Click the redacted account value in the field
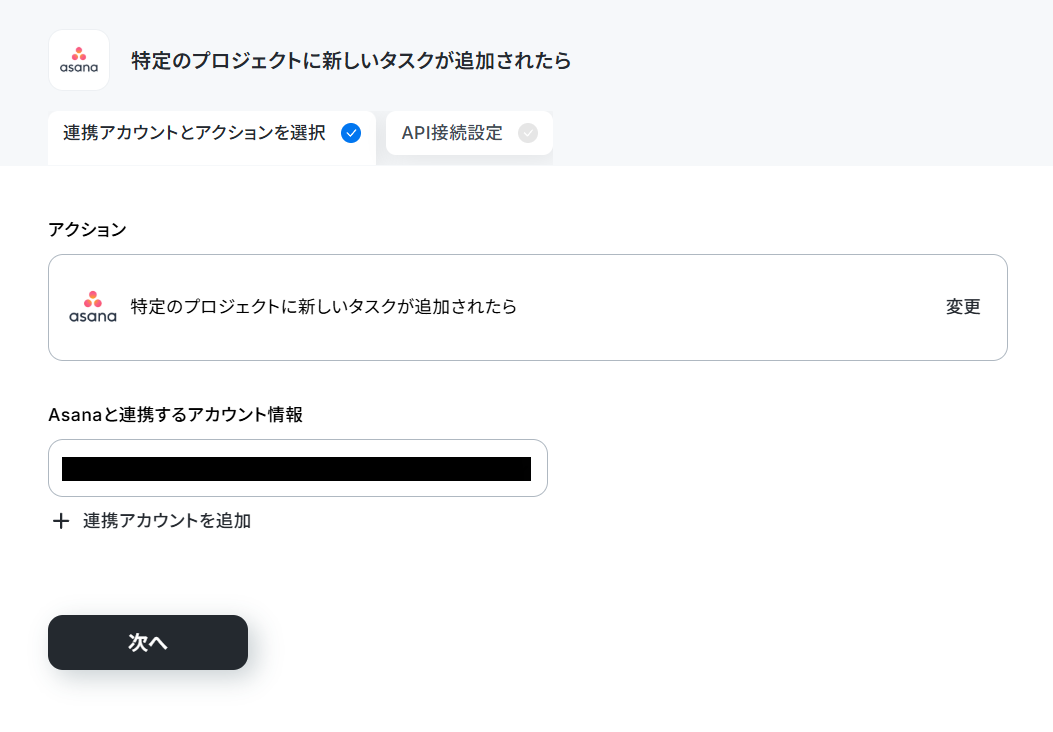This screenshot has width=1053, height=732. (296, 469)
